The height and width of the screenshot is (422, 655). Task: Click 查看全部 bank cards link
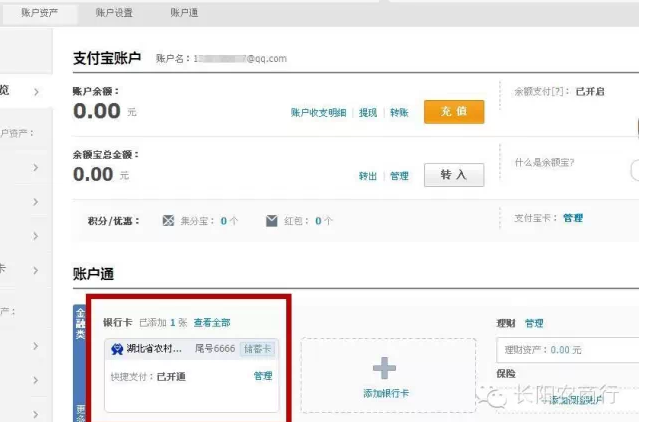tap(212, 323)
